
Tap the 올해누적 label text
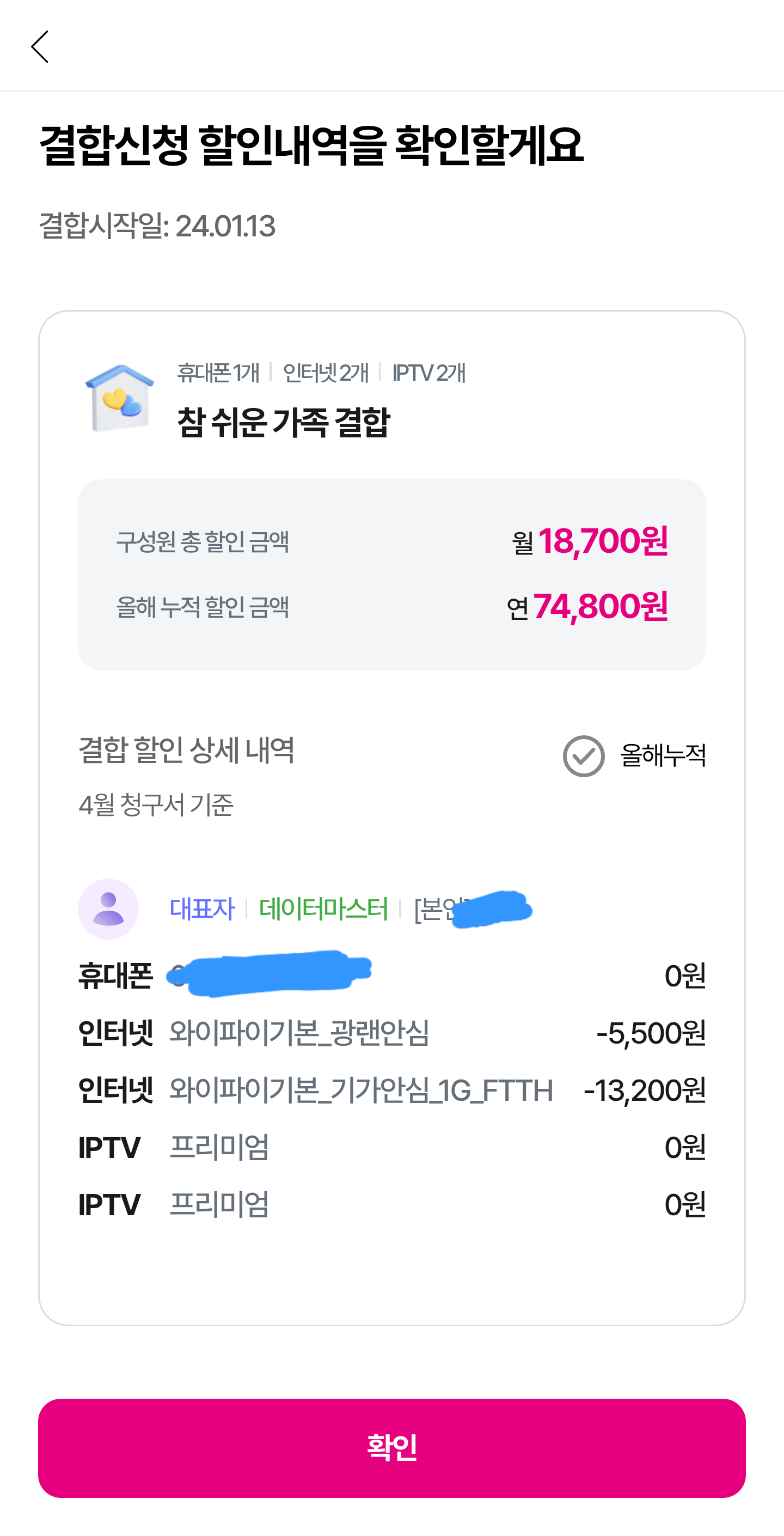(663, 755)
